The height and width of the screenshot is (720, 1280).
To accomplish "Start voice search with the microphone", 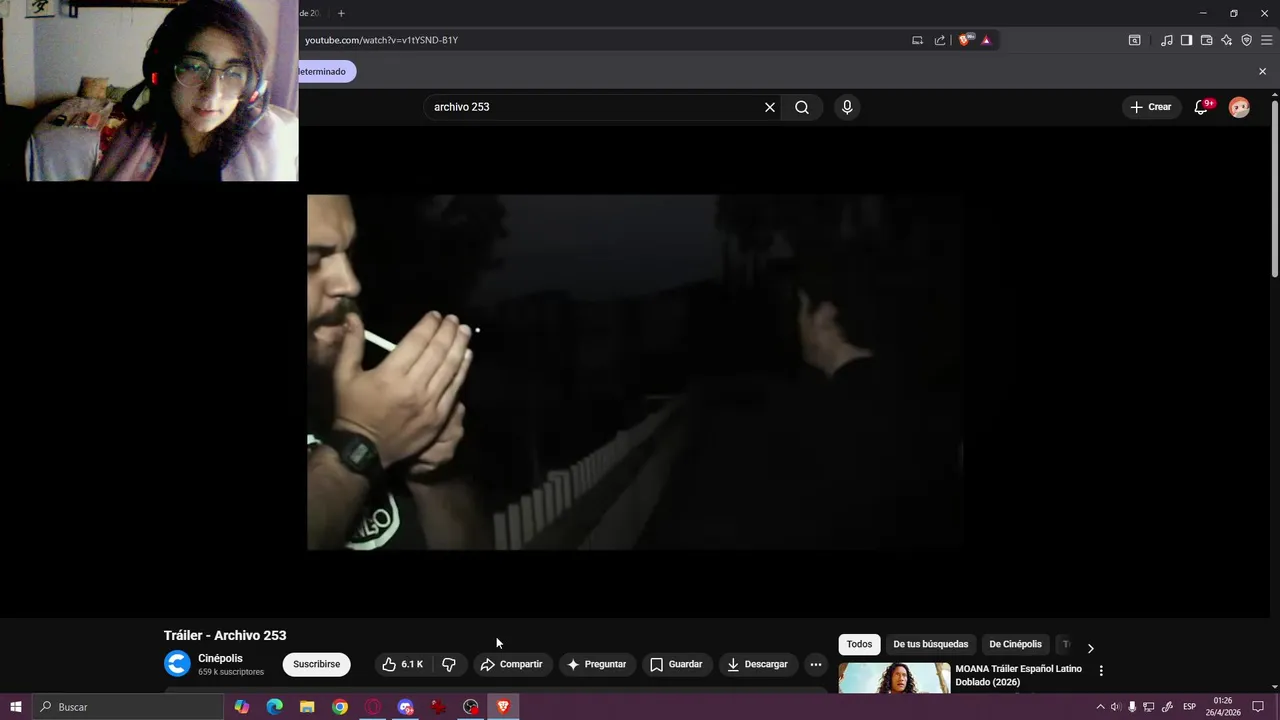I will pos(847,107).
